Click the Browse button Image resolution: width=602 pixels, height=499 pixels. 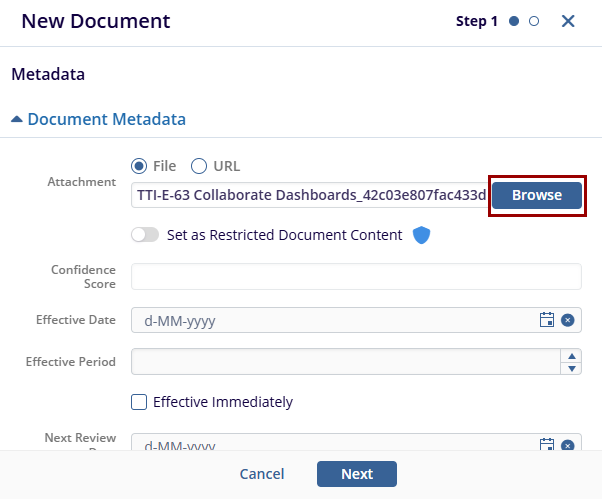[x=537, y=195]
